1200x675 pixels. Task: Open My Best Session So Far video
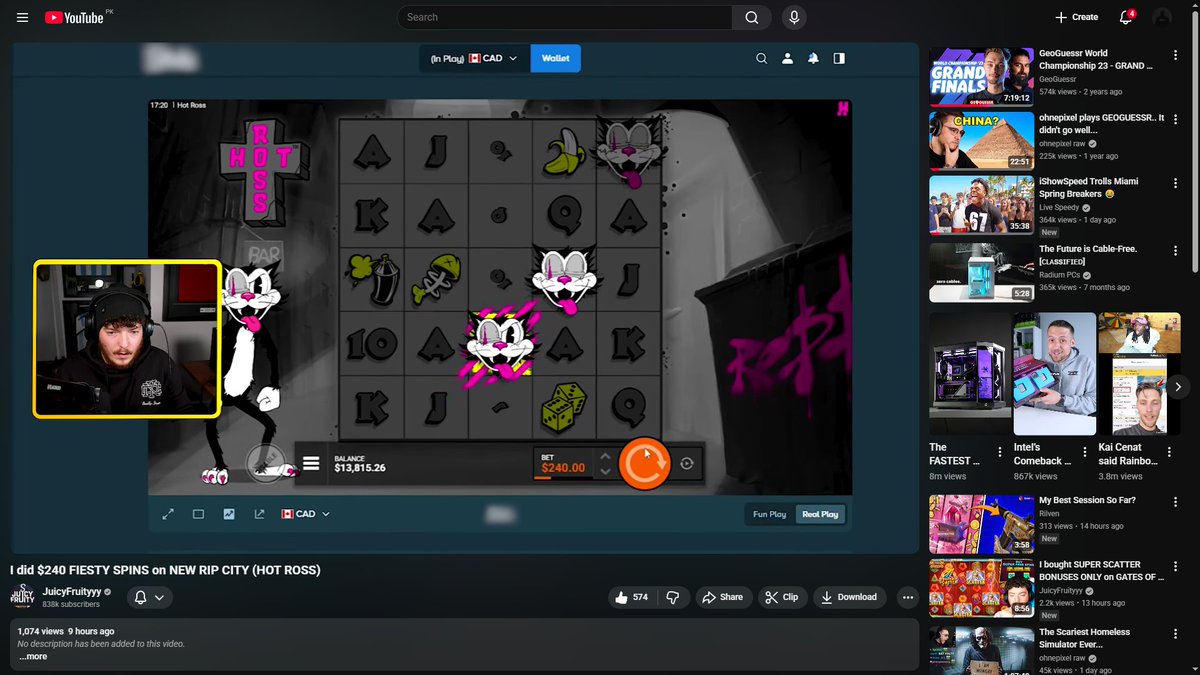coord(981,525)
